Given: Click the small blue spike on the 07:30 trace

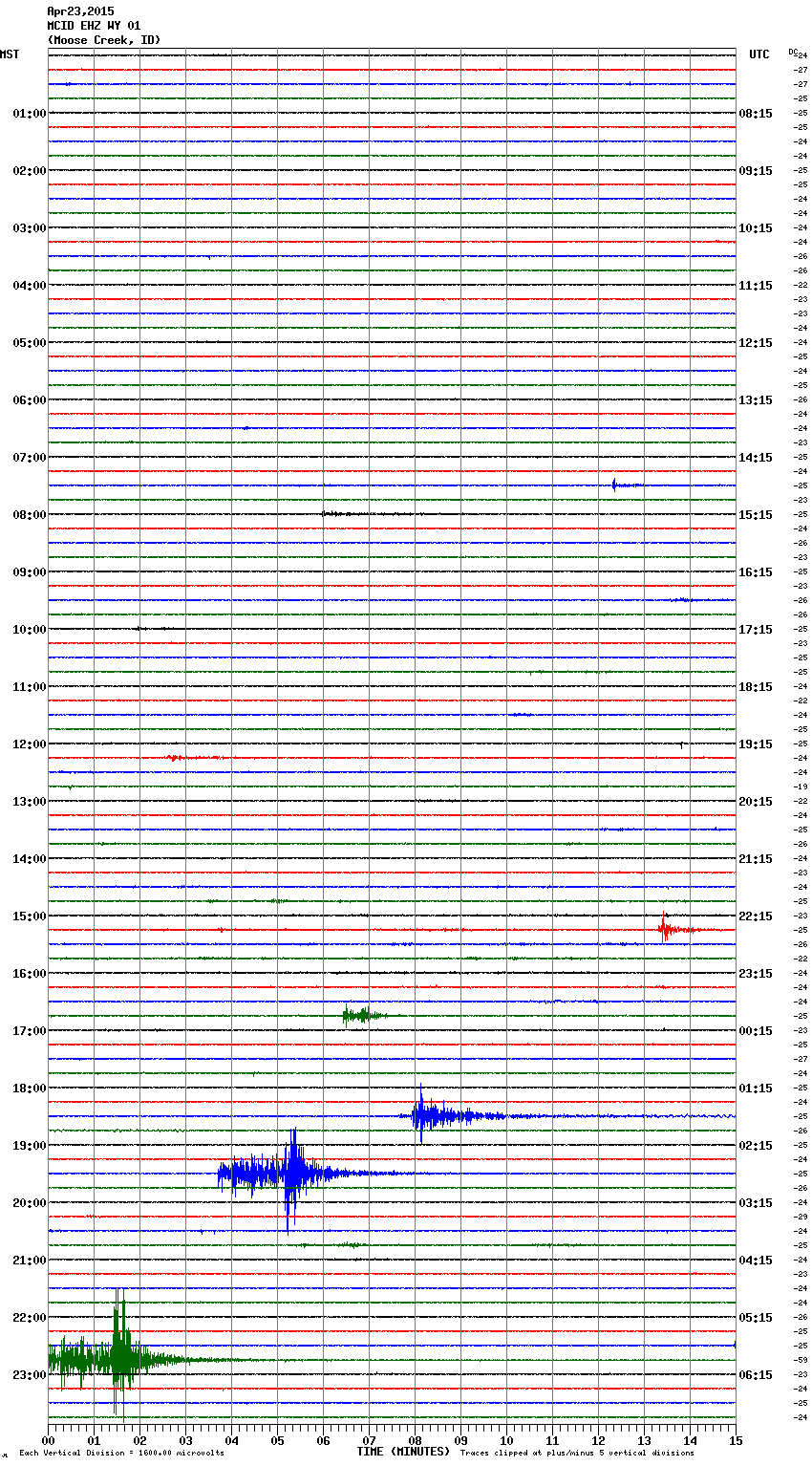Looking at the screenshot, I should point(614,485).
